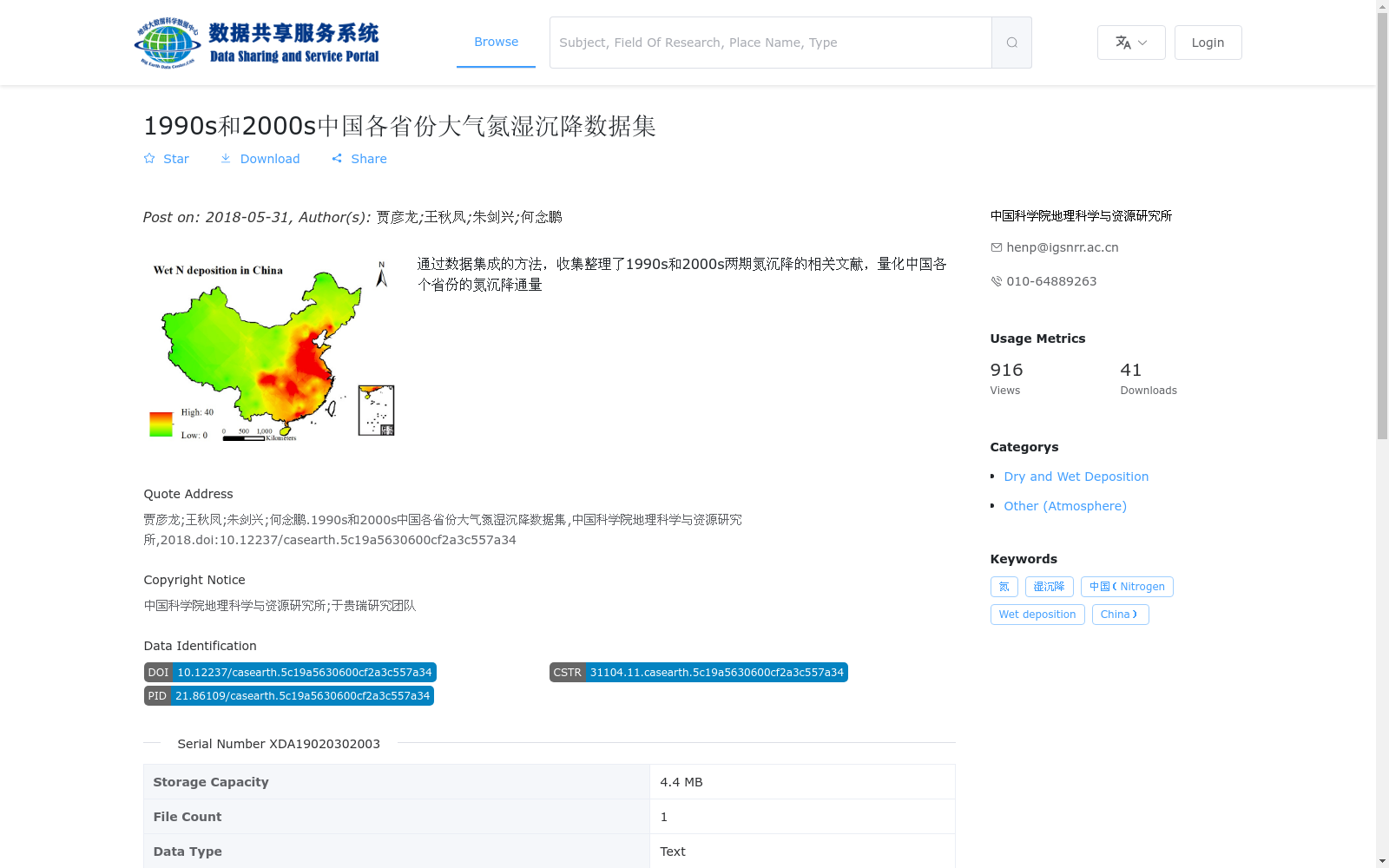Click the quote address citation text

coord(443,529)
